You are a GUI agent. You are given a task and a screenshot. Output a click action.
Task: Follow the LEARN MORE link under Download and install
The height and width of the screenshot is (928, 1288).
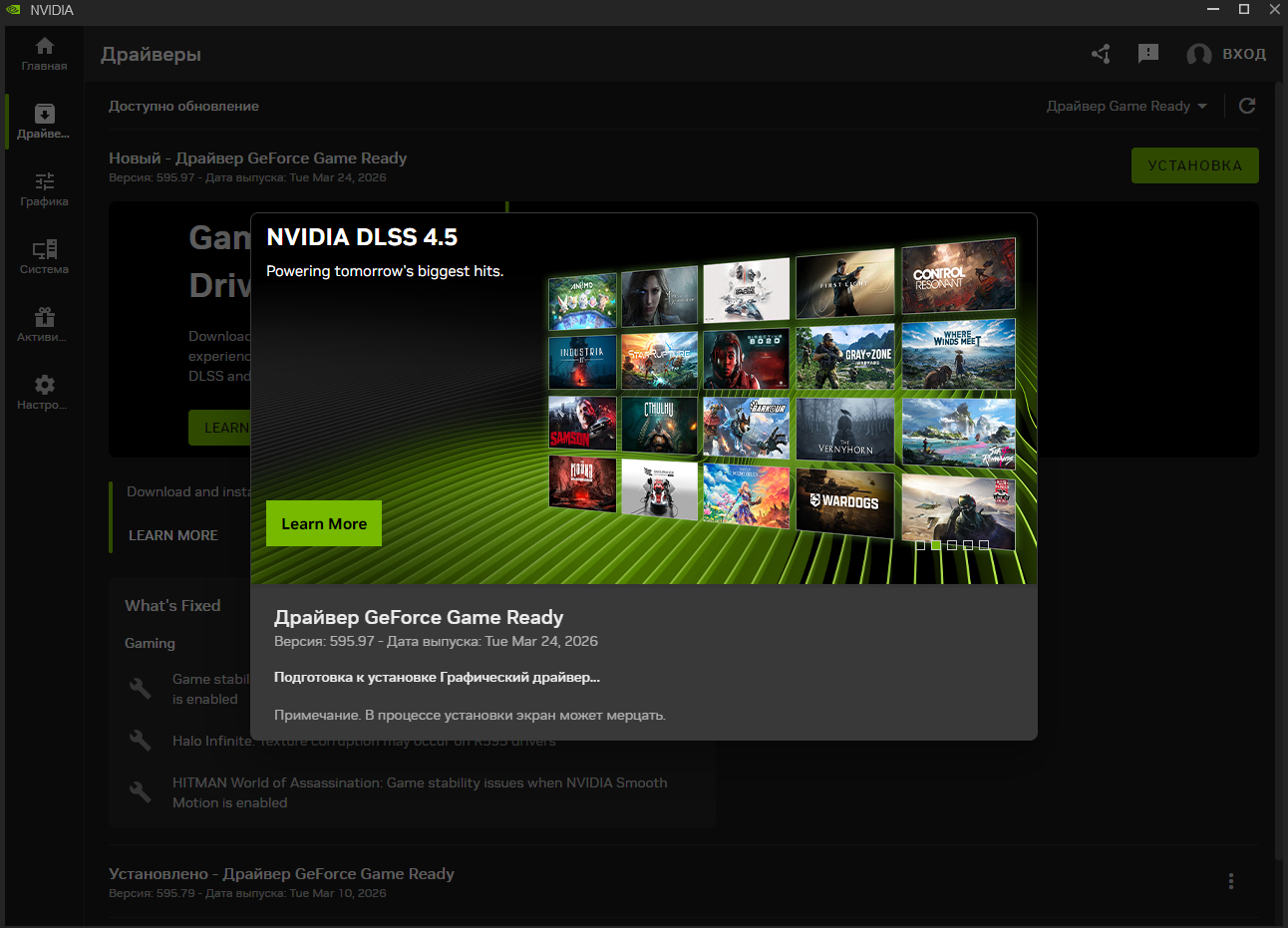pyautogui.click(x=173, y=535)
